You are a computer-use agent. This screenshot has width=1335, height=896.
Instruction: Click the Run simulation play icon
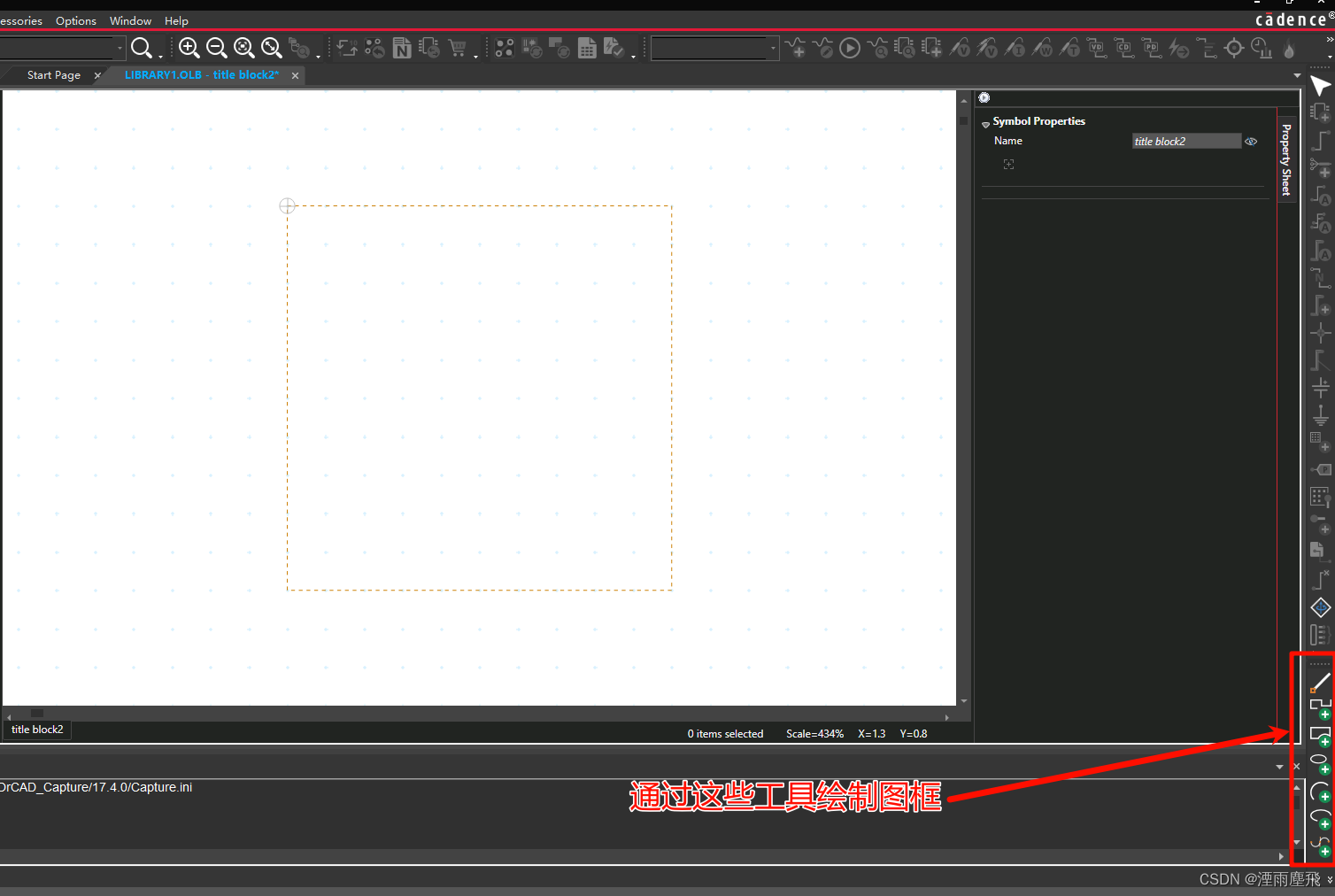850,48
